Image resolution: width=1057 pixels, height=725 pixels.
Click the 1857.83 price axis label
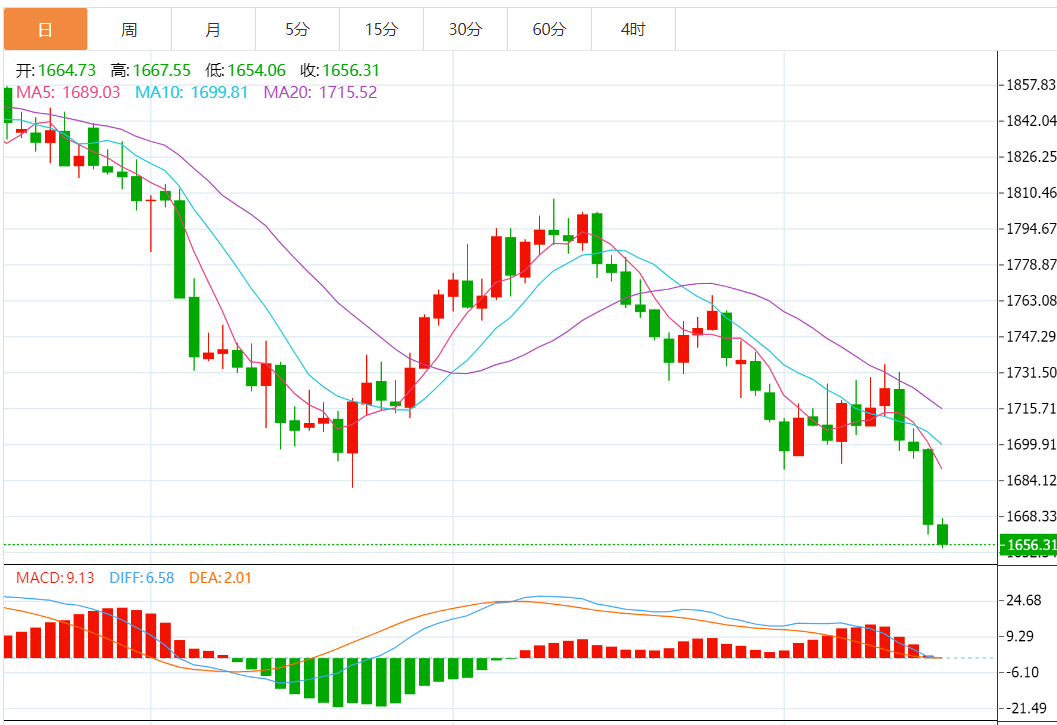click(1031, 85)
